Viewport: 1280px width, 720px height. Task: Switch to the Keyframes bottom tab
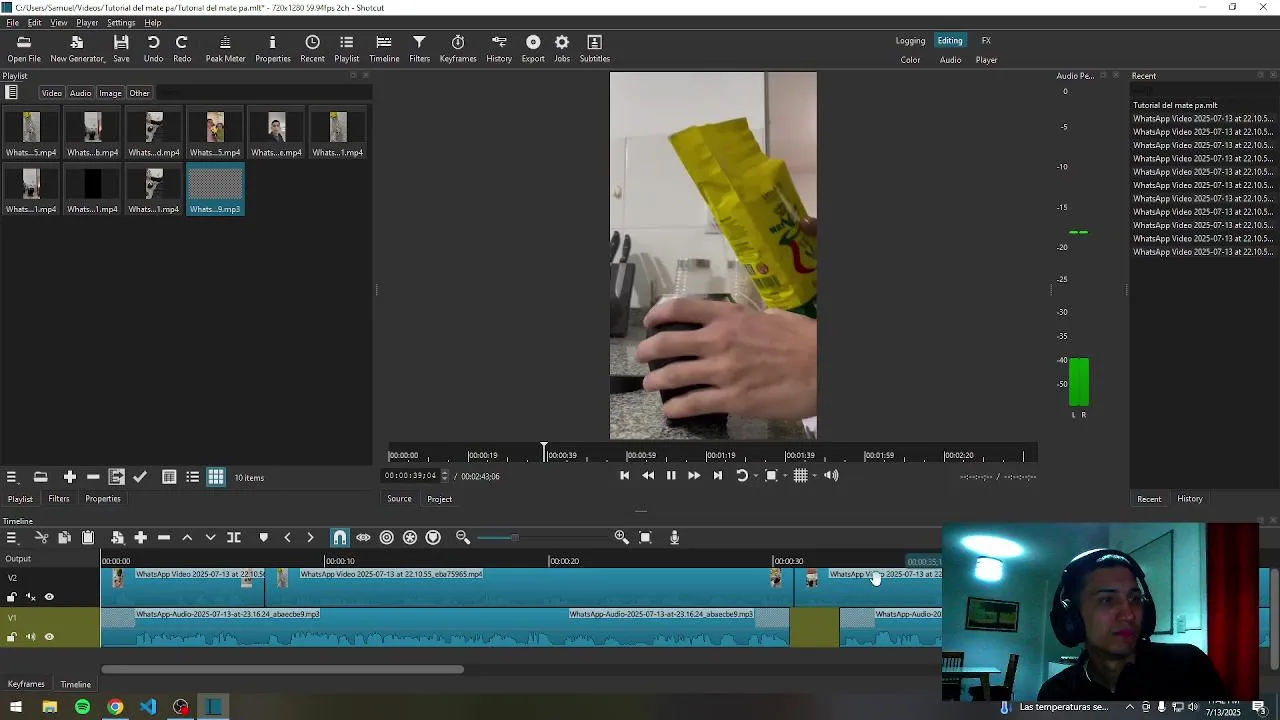(x=26, y=684)
